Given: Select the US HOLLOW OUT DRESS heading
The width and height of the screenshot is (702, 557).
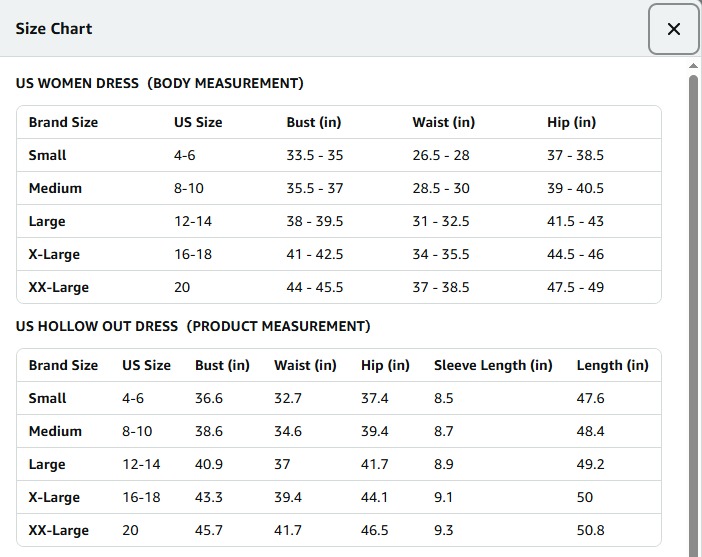Looking at the screenshot, I should (193, 326).
